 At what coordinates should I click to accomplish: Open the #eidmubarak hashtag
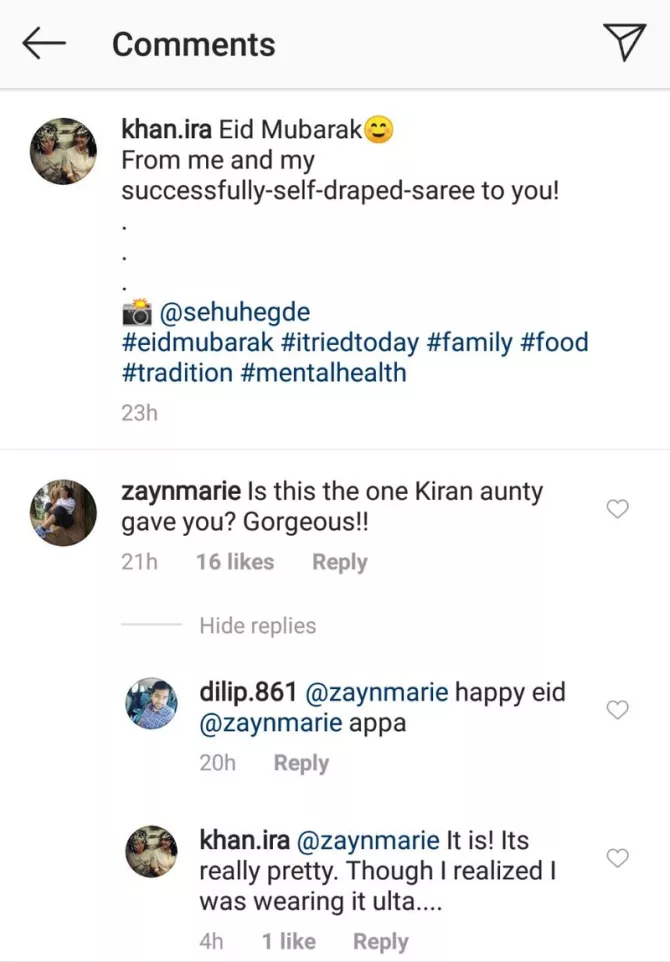pyautogui.click(x=196, y=343)
